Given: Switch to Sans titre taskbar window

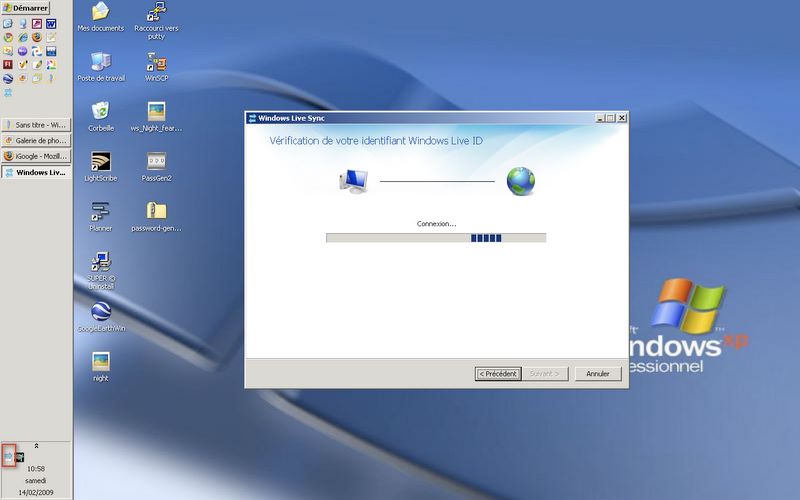Looking at the screenshot, I should pos(36,125).
